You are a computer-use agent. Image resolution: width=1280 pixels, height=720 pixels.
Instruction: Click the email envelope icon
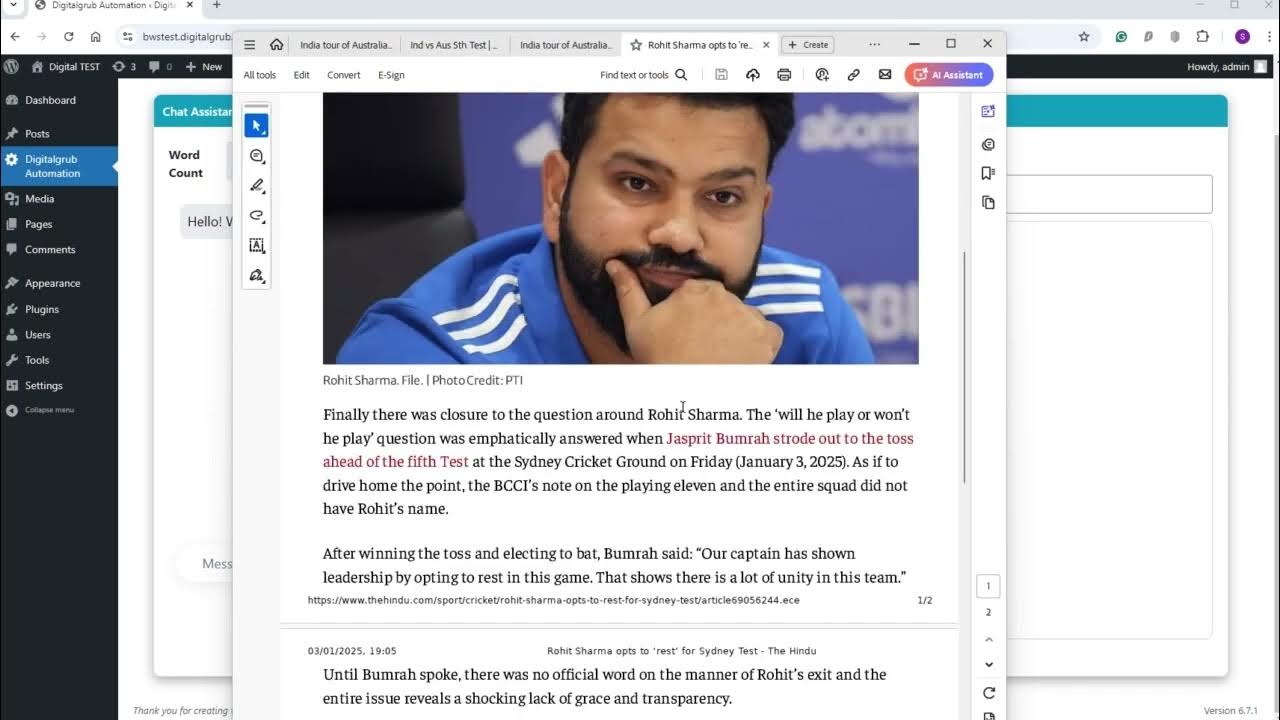pyautogui.click(x=885, y=75)
